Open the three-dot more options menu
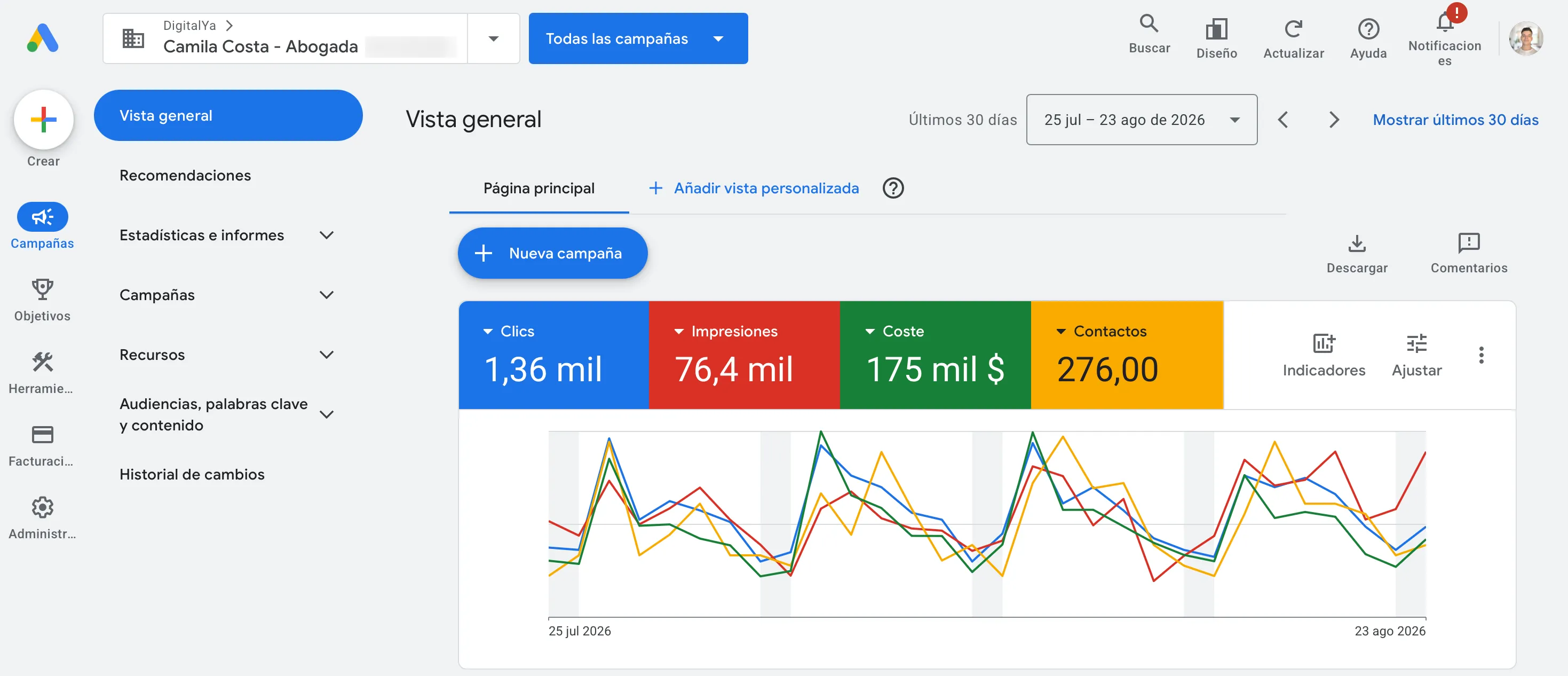Screen dimensions: 1568x676 tap(1481, 355)
